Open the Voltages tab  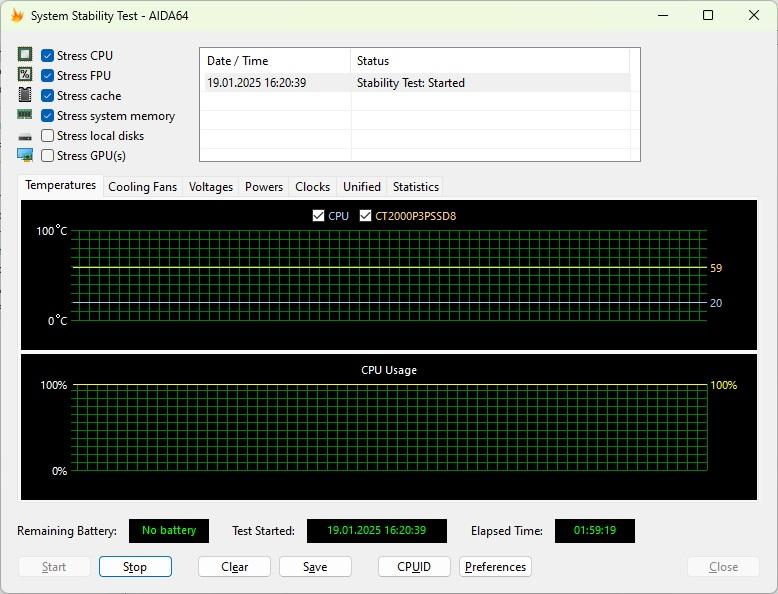210,187
